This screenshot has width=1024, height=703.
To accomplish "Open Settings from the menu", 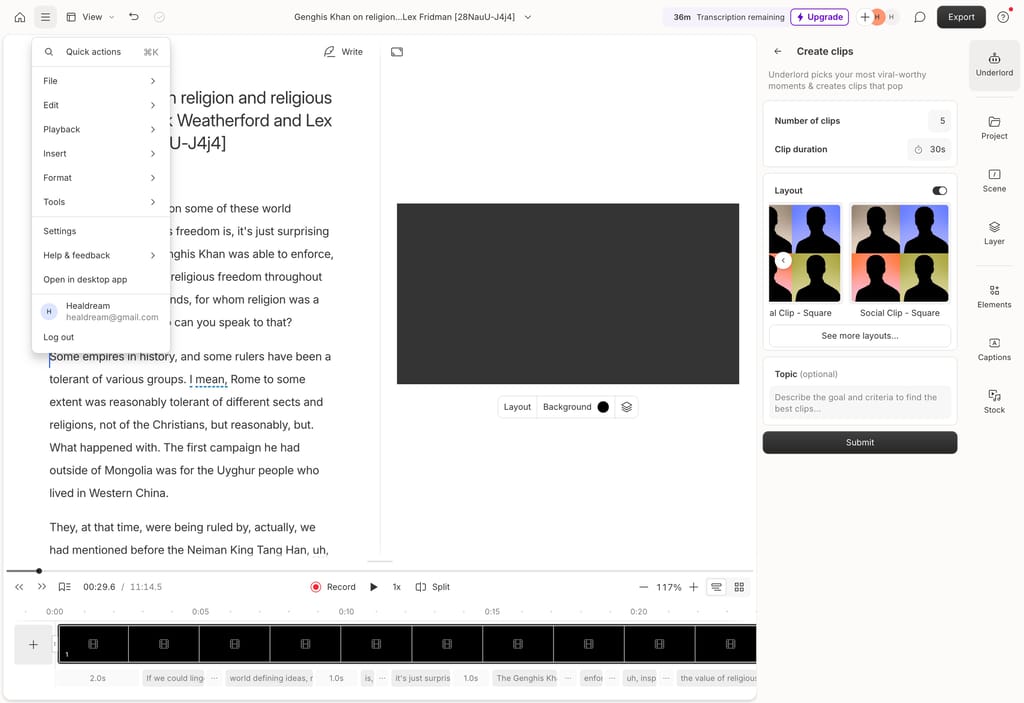I will pos(60,231).
